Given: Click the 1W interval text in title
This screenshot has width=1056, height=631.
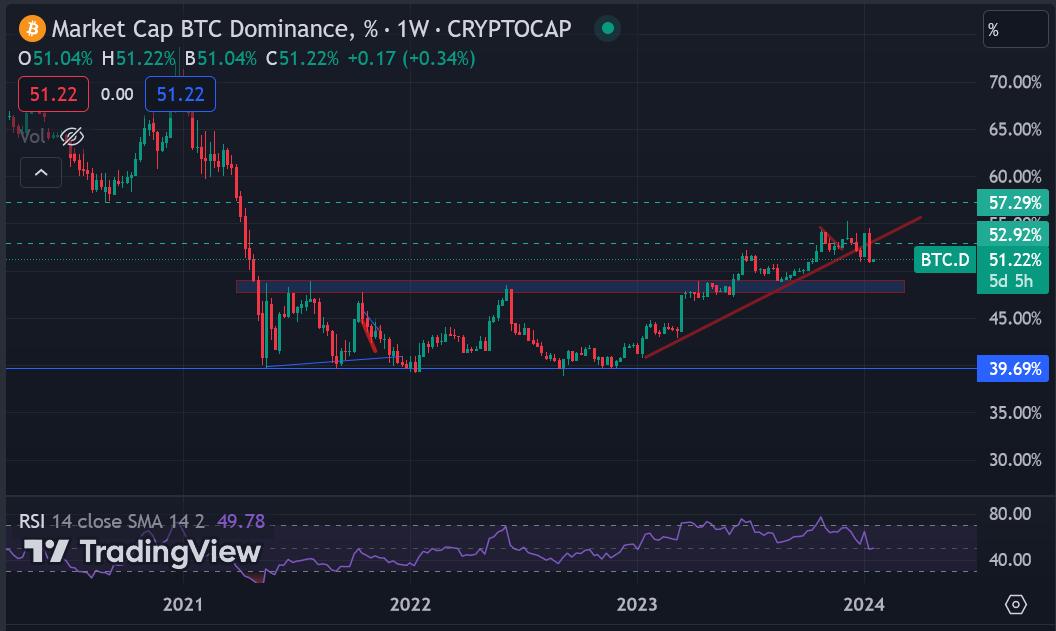Looking at the screenshot, I should pyautogui.click(x=412, y=29).
